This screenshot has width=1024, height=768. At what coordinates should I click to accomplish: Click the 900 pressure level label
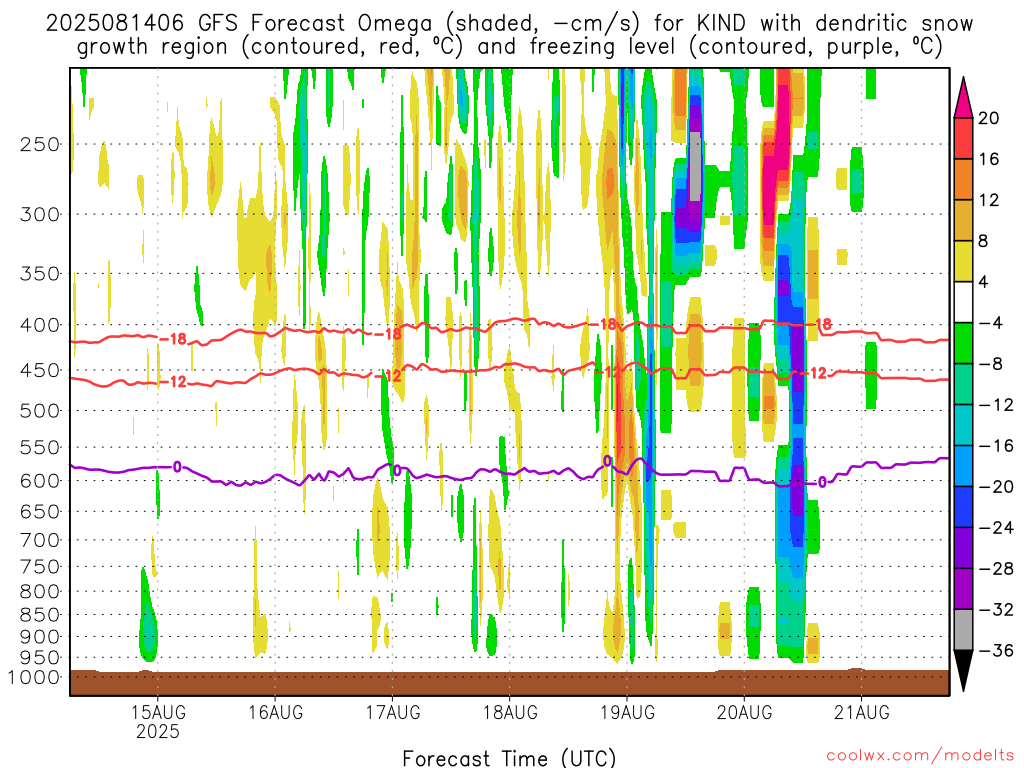40,637
